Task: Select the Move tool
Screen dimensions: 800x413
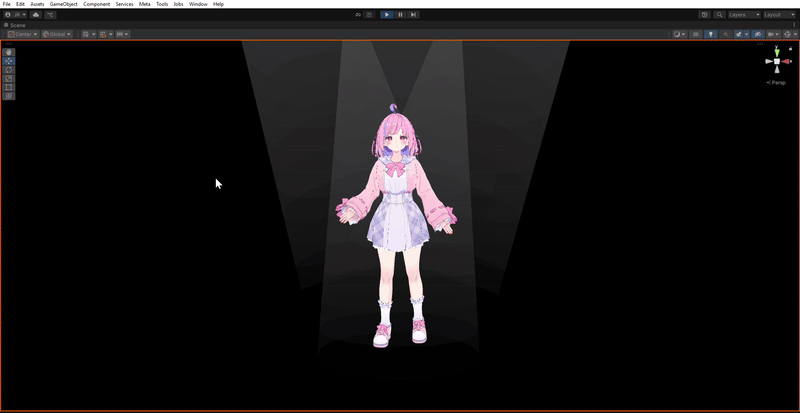Action: [9, 61]
